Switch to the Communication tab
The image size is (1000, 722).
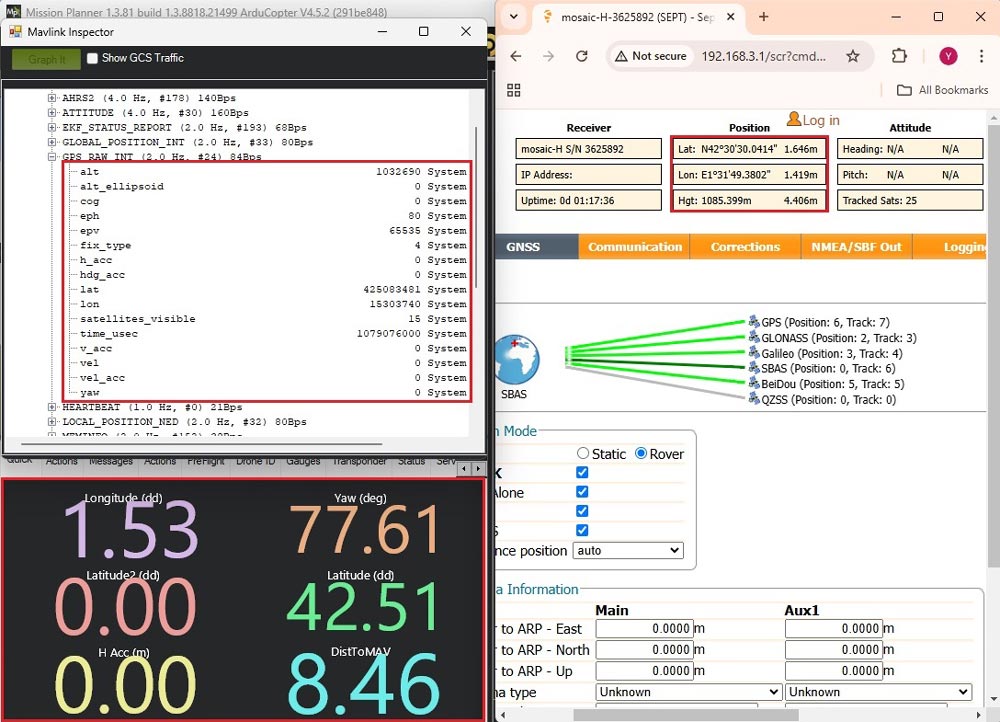[x=635, y=247]
